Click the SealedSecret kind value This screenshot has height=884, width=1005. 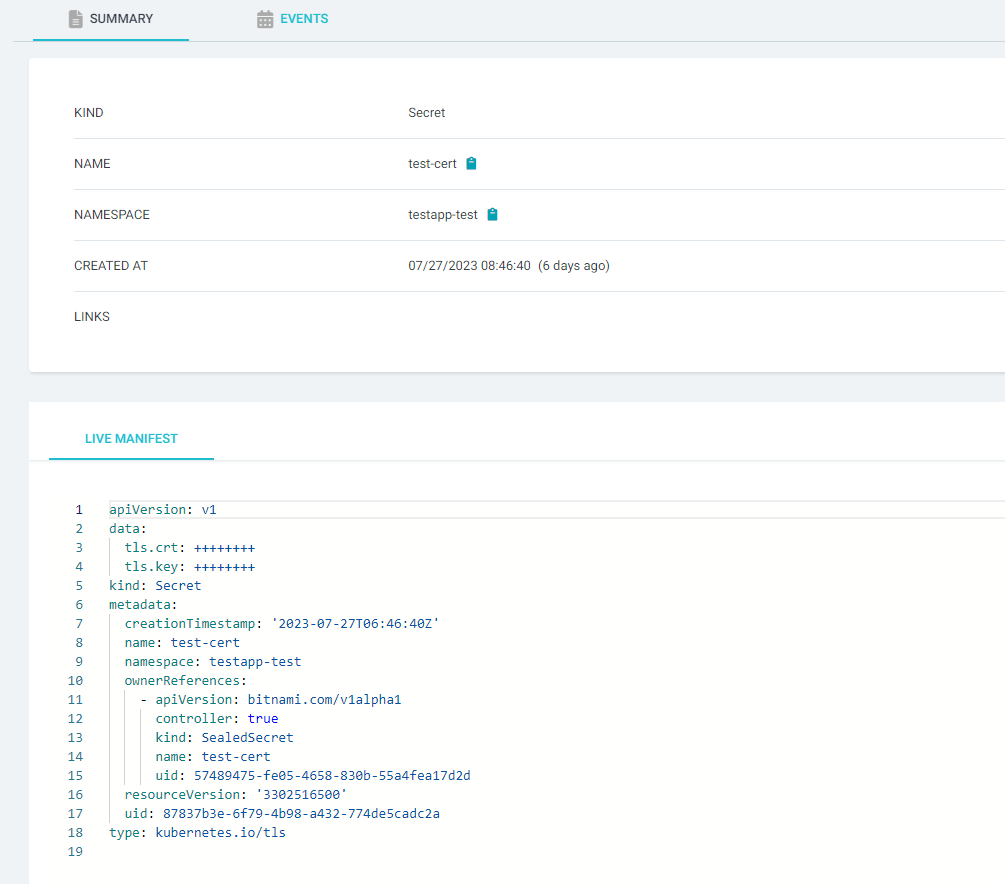(247, 738)
